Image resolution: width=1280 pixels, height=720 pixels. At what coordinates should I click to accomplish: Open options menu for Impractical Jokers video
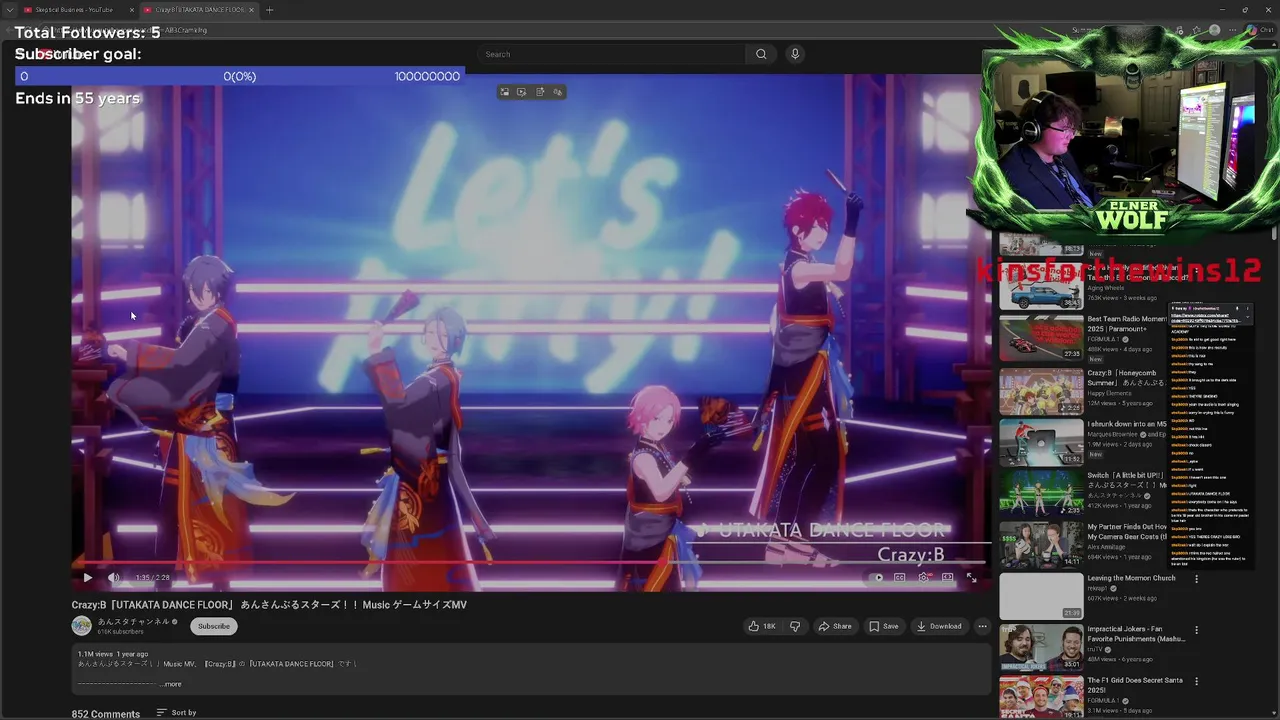pyautogui.click(x=1196, y=630)
